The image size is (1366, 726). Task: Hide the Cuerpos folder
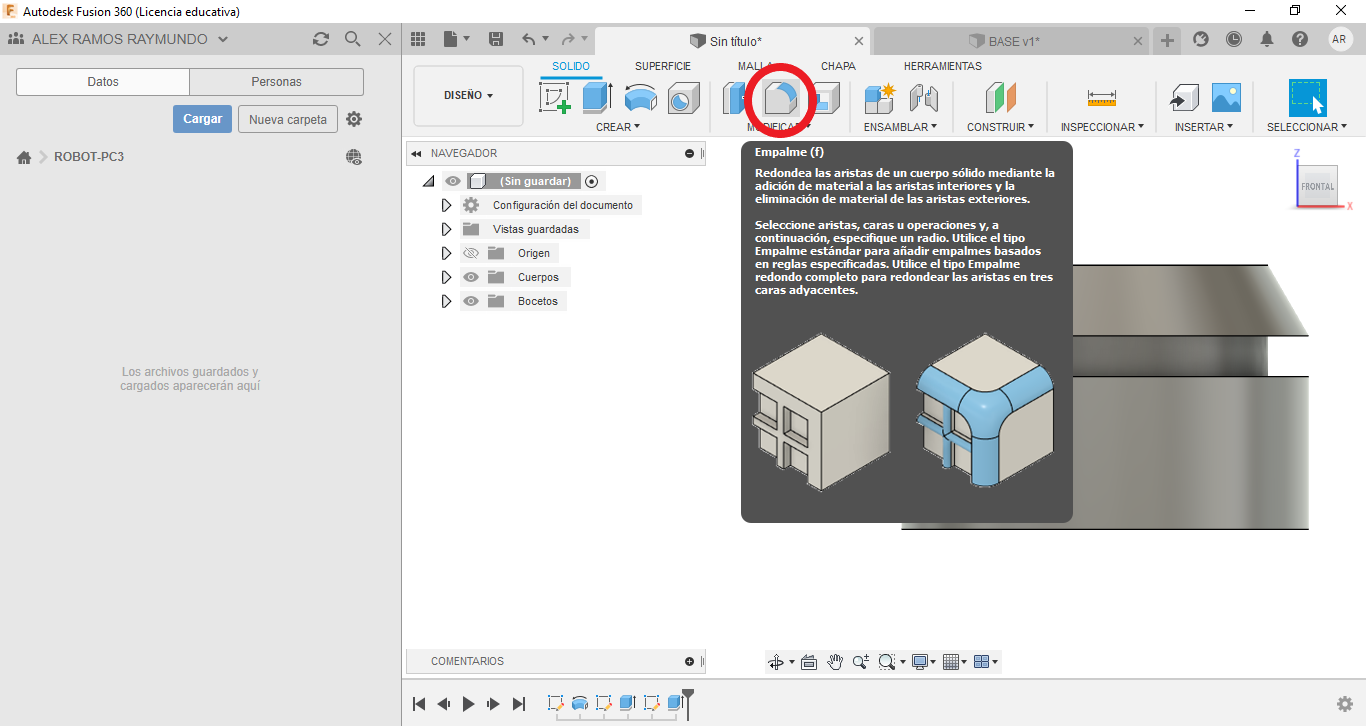pos(471,277)
